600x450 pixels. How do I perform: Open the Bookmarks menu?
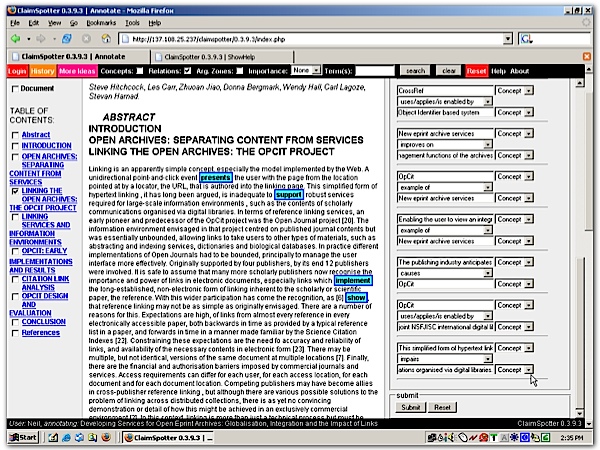click(x=101, y=23)
